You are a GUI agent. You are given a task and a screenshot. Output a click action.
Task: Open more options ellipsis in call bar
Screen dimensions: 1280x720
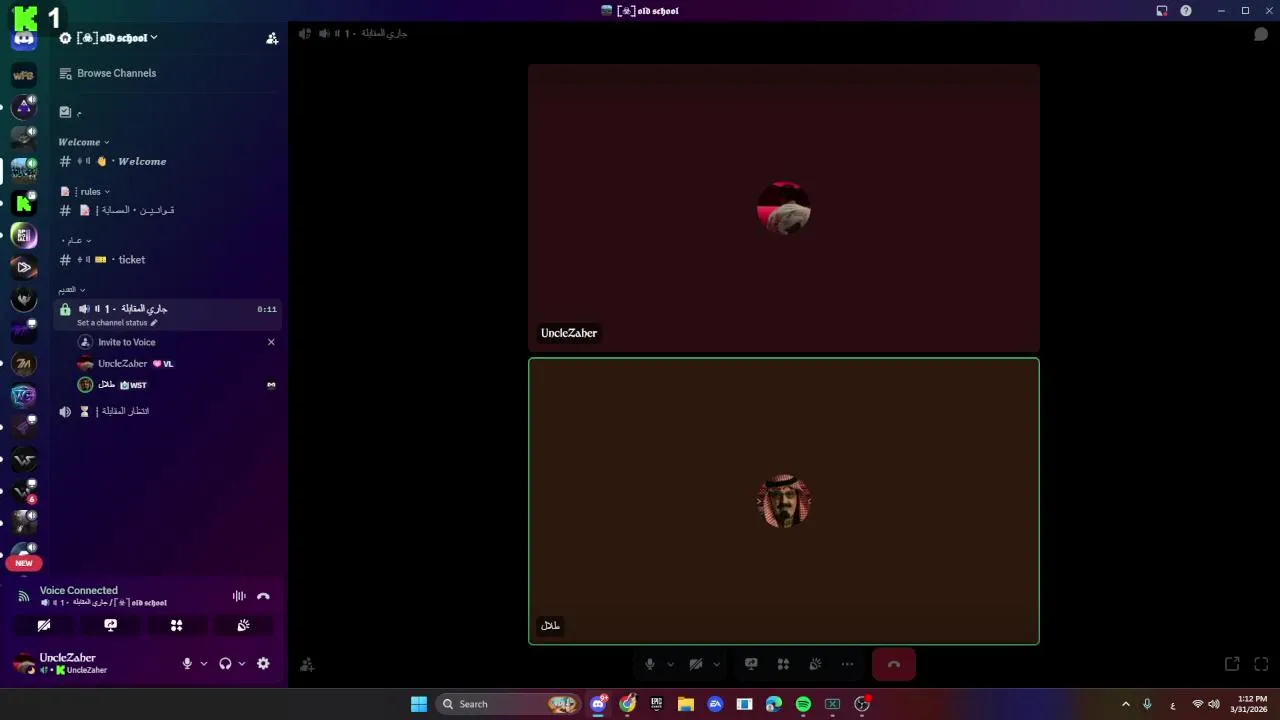coord(847,664)
